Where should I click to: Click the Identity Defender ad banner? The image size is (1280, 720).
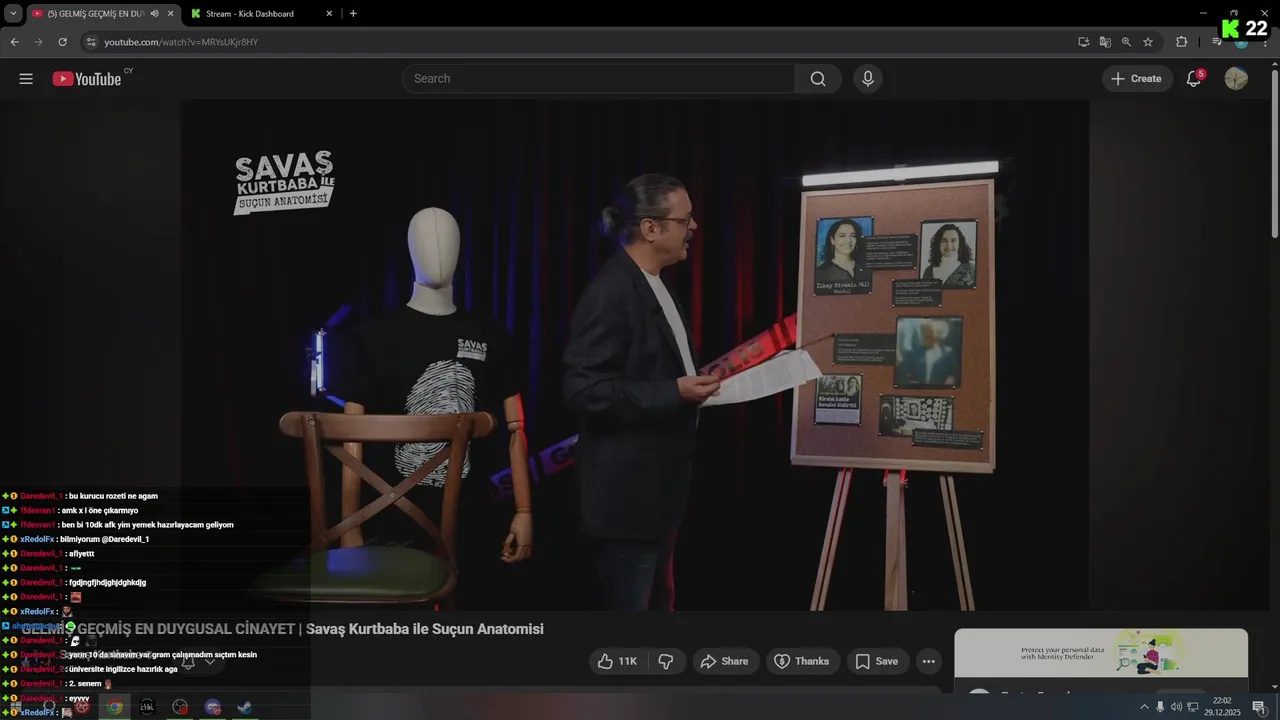pos(1101,653)
